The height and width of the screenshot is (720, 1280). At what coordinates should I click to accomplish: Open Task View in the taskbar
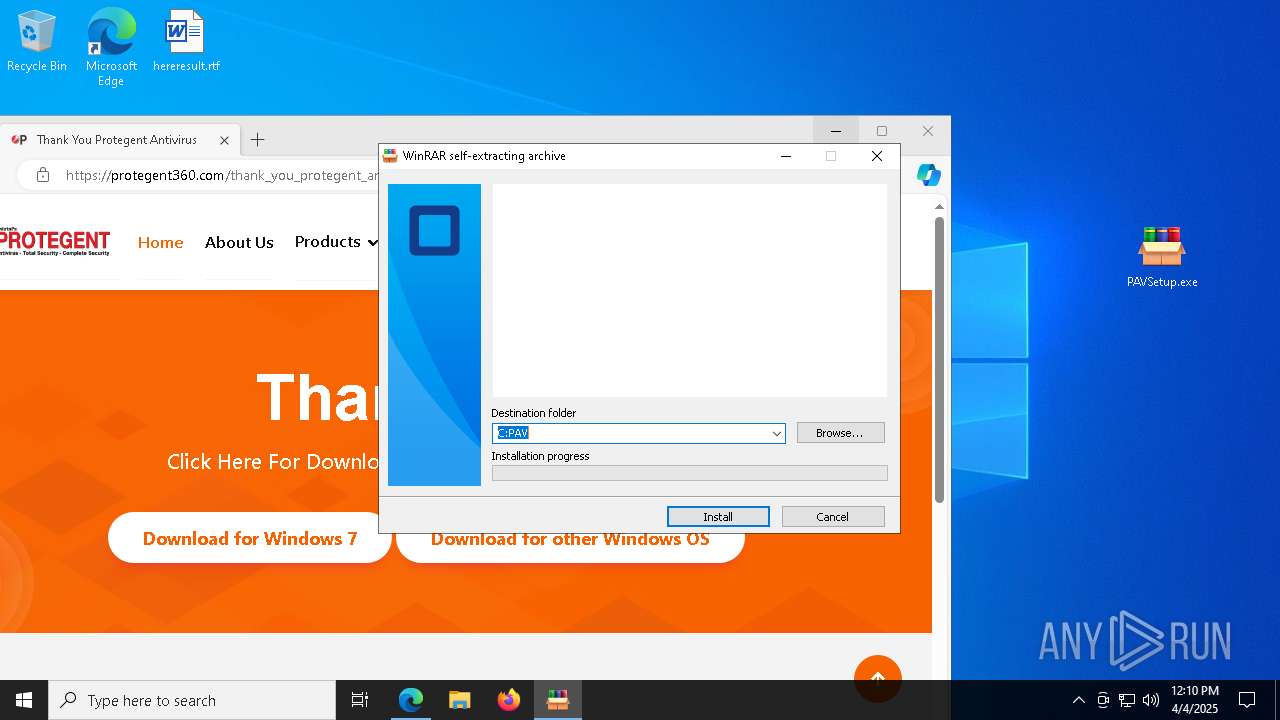click(360, 700)
